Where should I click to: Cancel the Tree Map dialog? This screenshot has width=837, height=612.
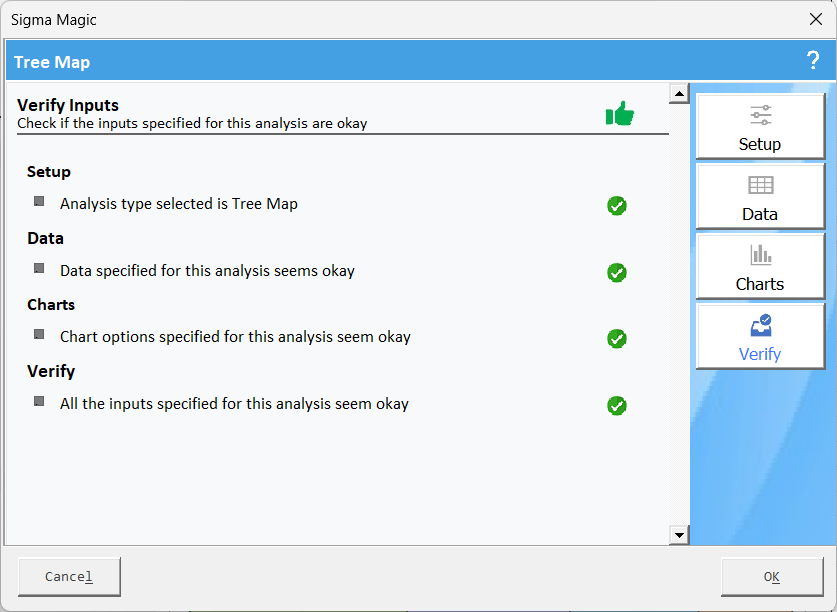tap(69, 577)
